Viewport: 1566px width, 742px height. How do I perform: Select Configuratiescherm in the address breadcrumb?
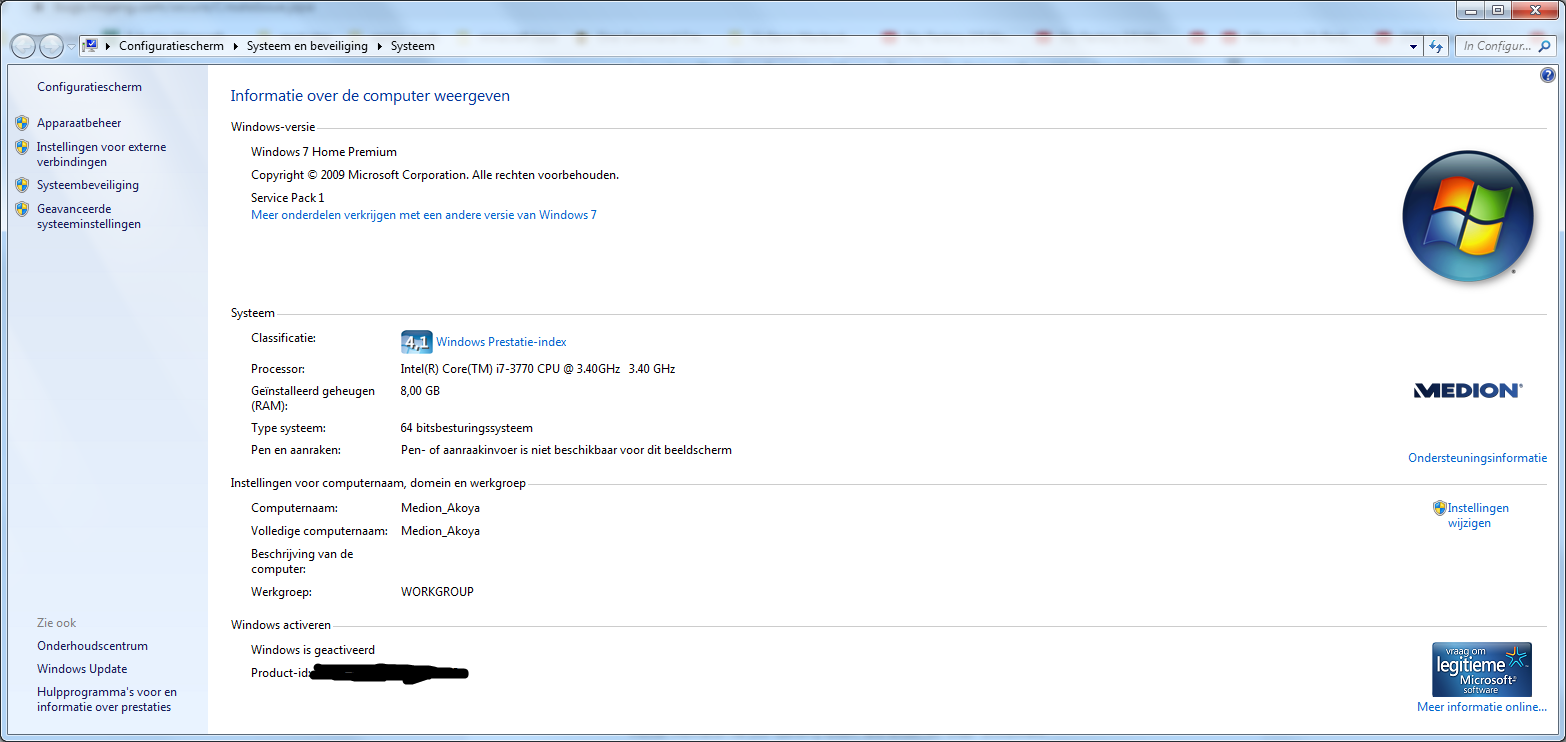(171, 46)
